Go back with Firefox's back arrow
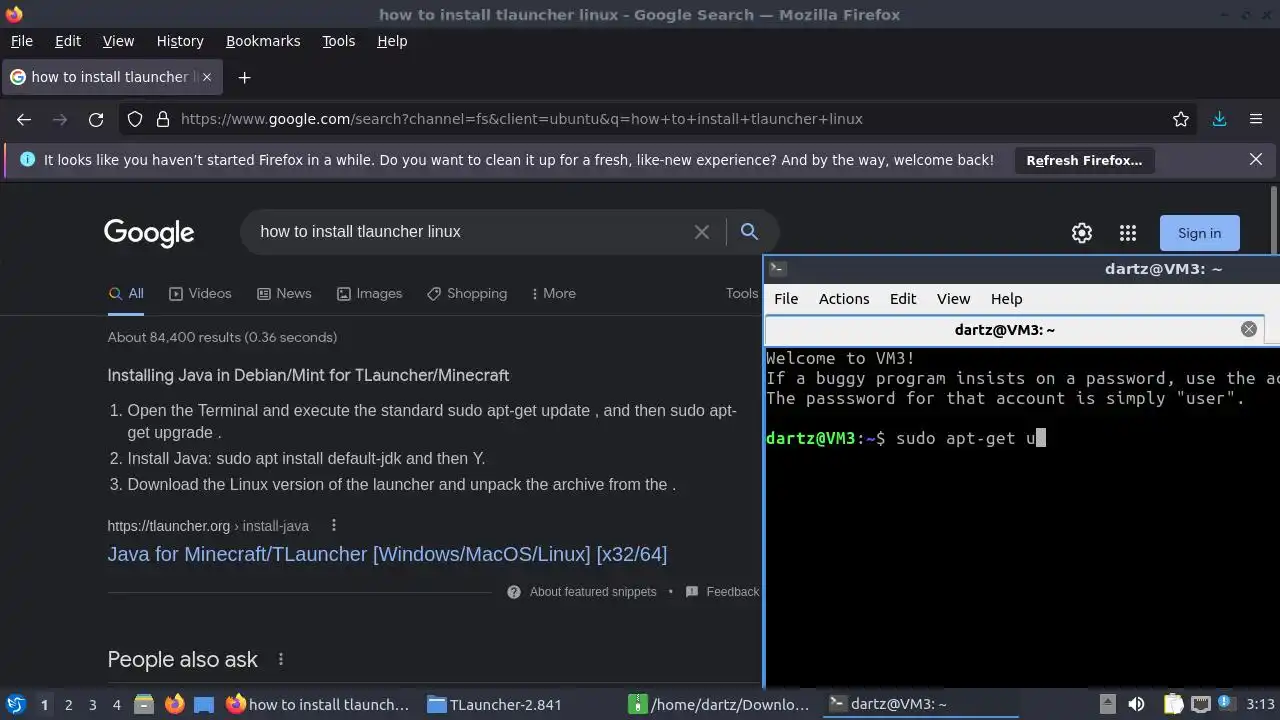Screen dimensions: 1280x720 (x=24, y=119)
